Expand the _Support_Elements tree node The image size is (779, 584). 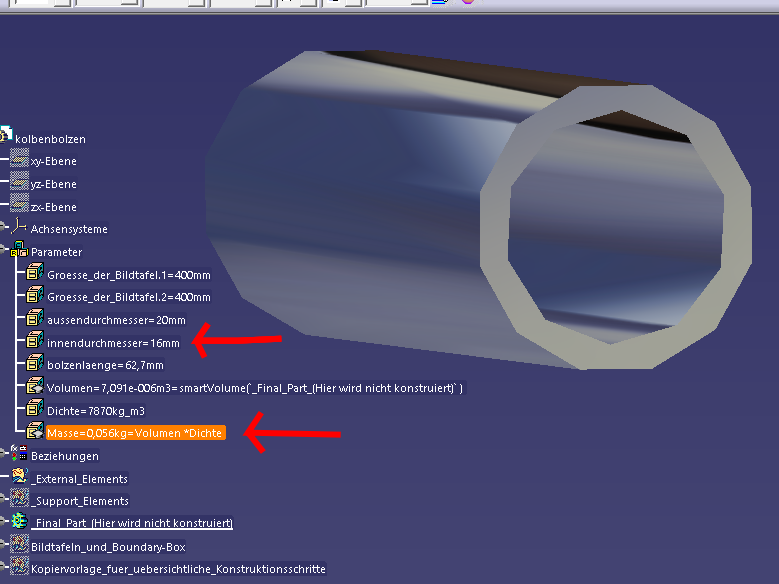[4, 501]
